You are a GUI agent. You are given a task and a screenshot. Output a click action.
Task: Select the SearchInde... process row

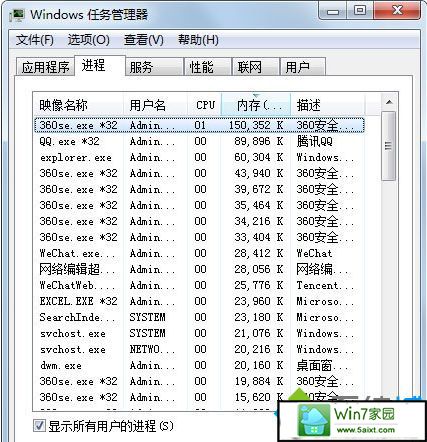pyautogui.click(x=199, y=317)
